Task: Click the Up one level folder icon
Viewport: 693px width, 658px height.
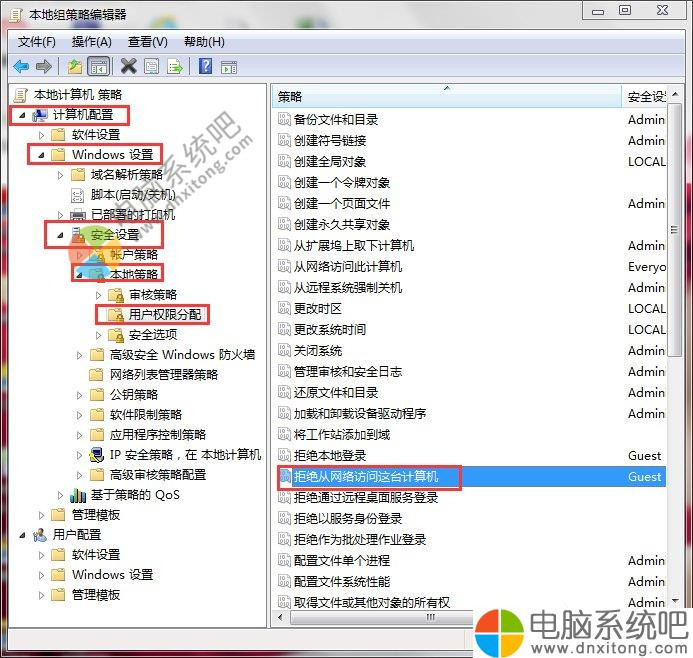Action: tap(75, 67)
